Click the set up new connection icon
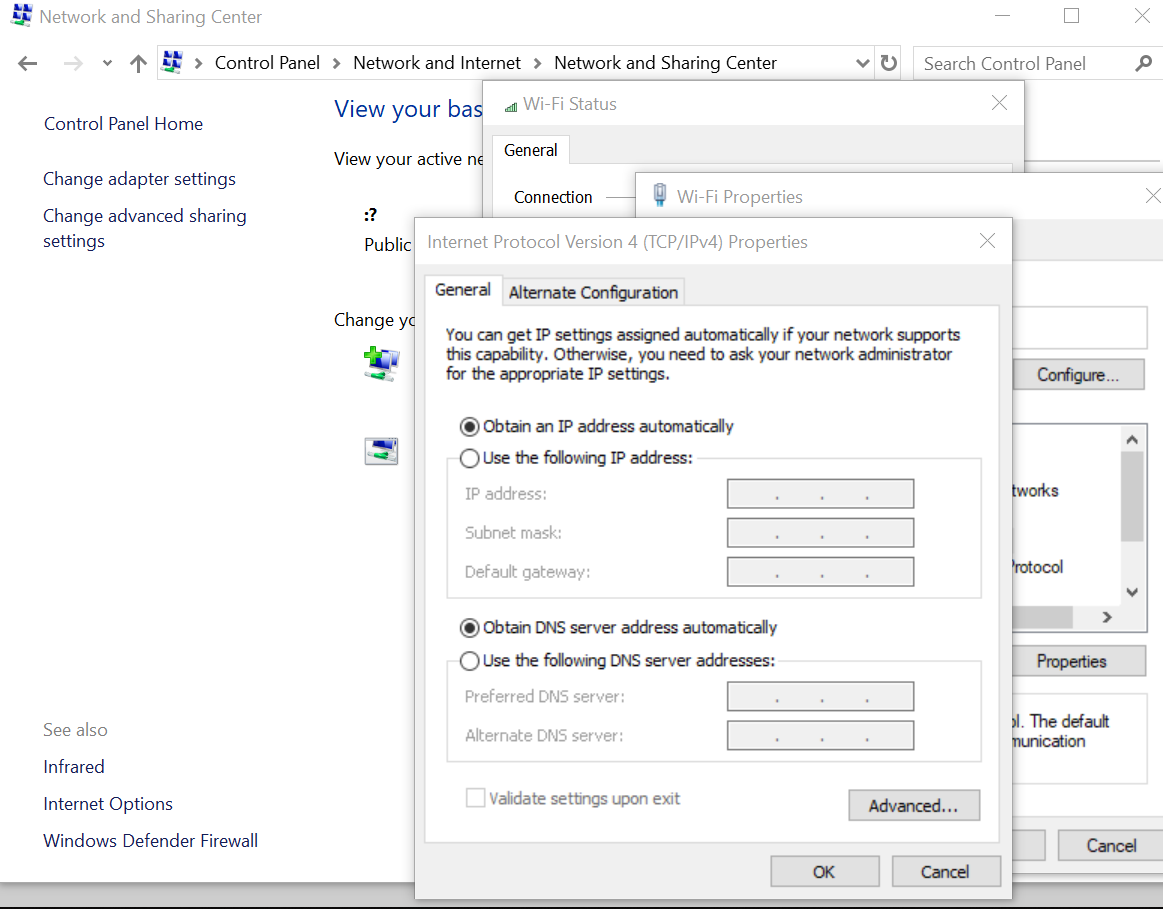The width and height of the screenshot is (1163, 909). [x=381, y=363]
